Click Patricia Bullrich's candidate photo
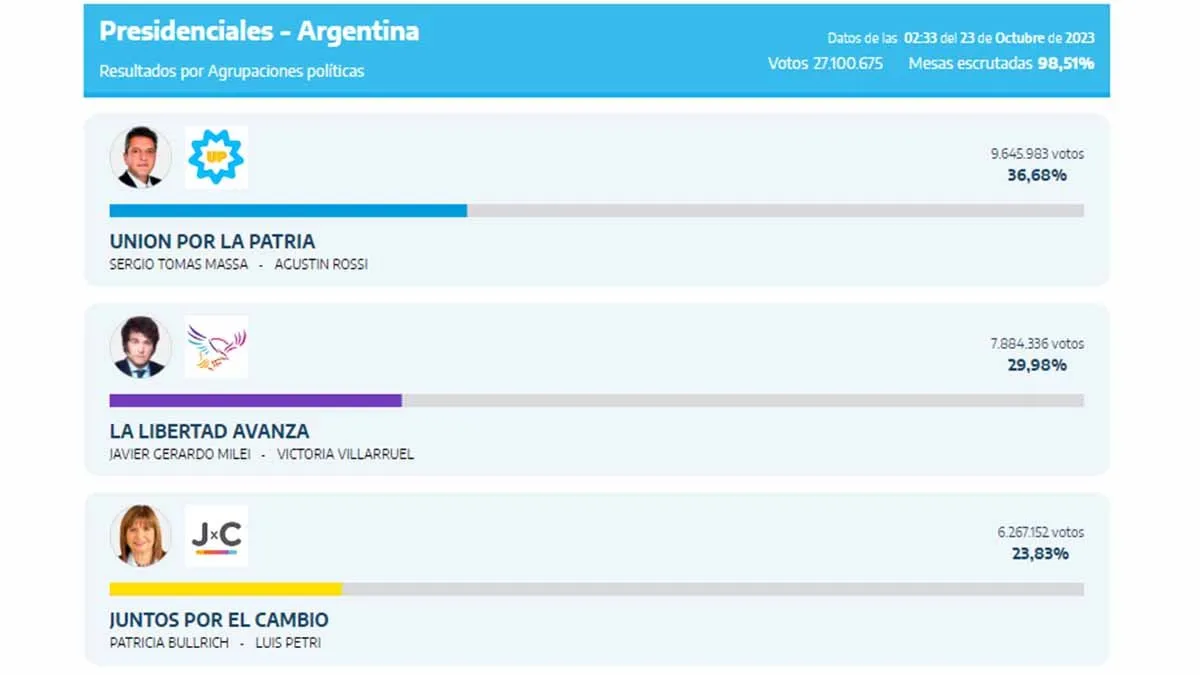 point(140,536)
